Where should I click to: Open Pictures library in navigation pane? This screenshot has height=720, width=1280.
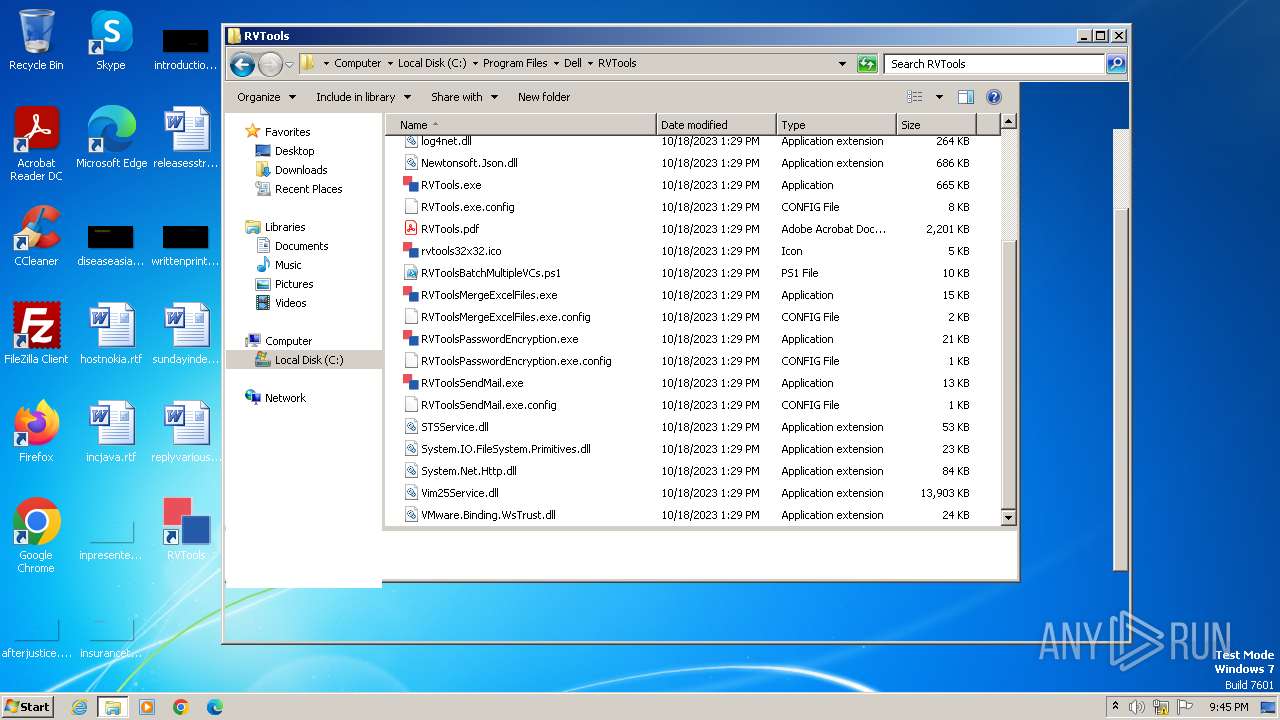(294, 284)
